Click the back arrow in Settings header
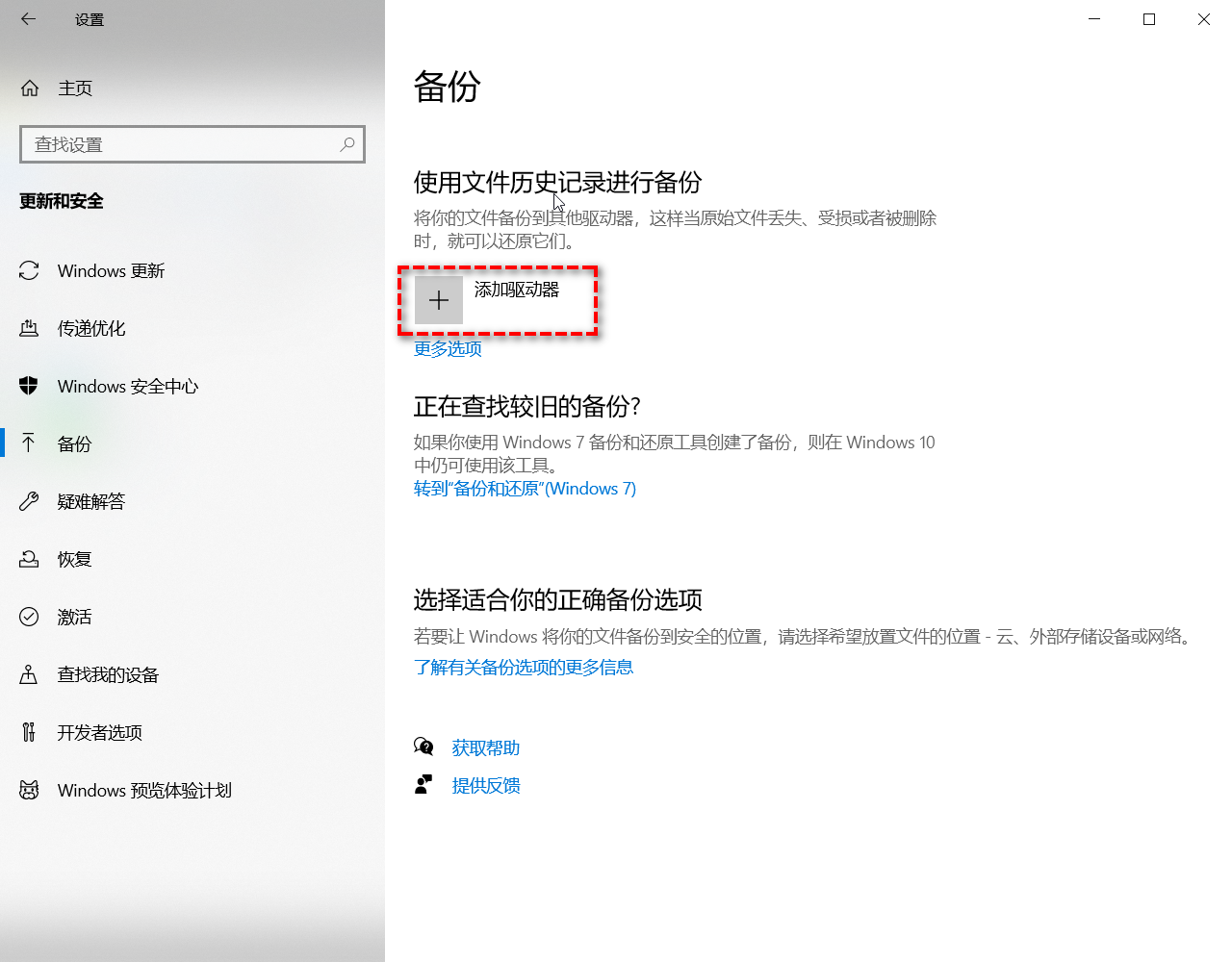Image resolution: width=1232 pixels, height=962 pixels. (x=28, y=19)
